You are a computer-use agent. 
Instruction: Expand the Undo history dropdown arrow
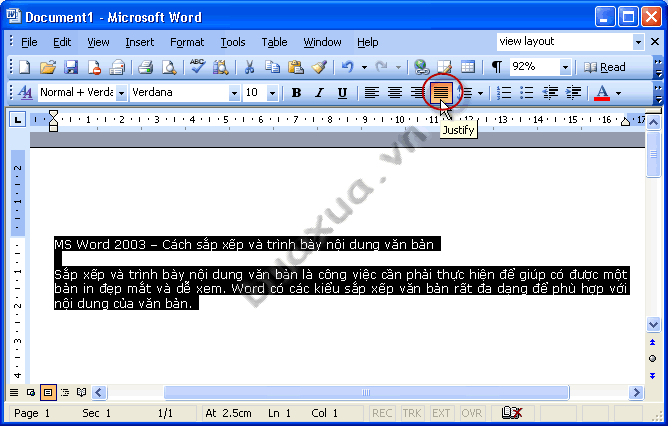pyautogui.click(x=364, y=67)
